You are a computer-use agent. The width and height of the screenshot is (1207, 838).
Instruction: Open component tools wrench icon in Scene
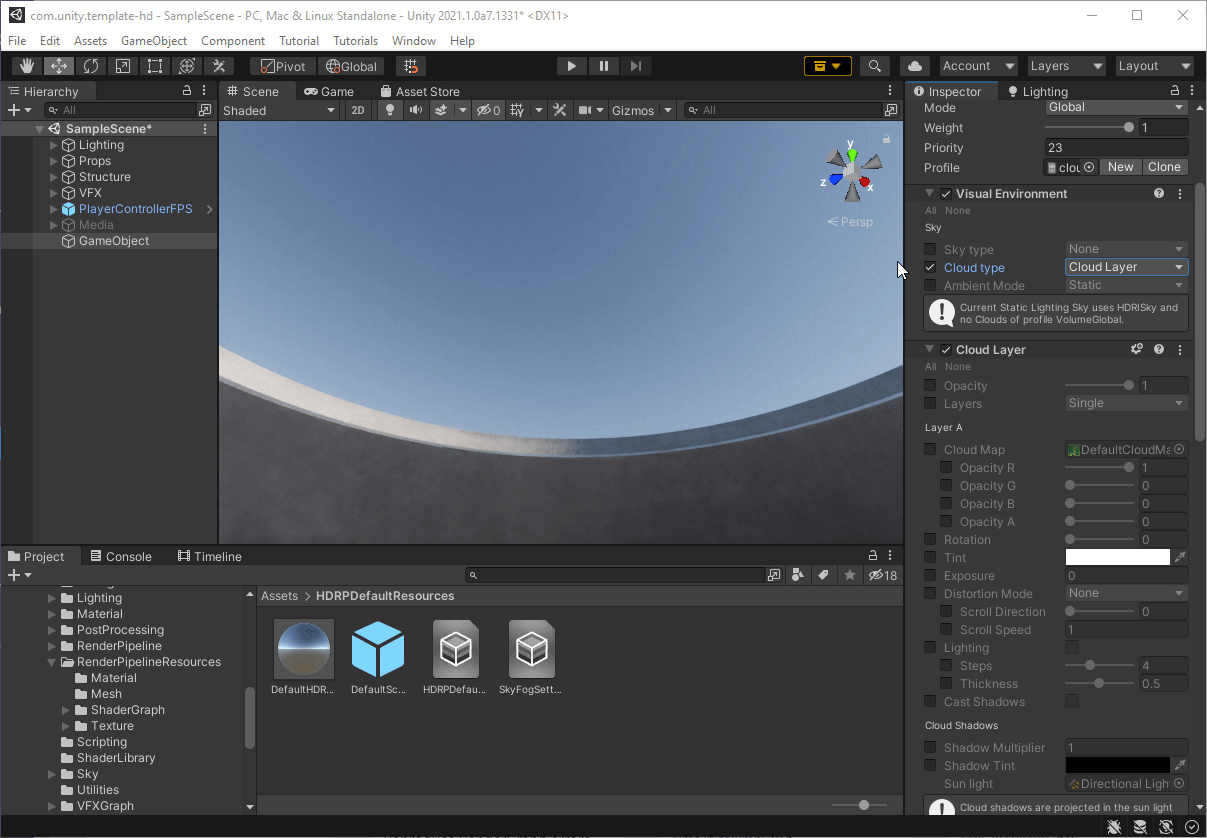click(x=560, y=110)
